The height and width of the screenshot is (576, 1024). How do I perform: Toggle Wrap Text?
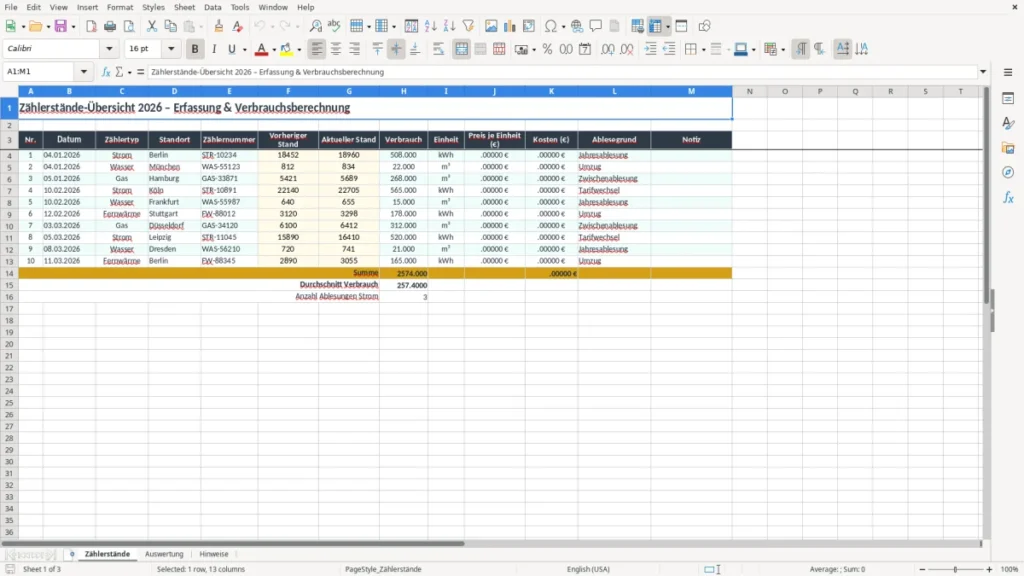(x=438, y=49)
